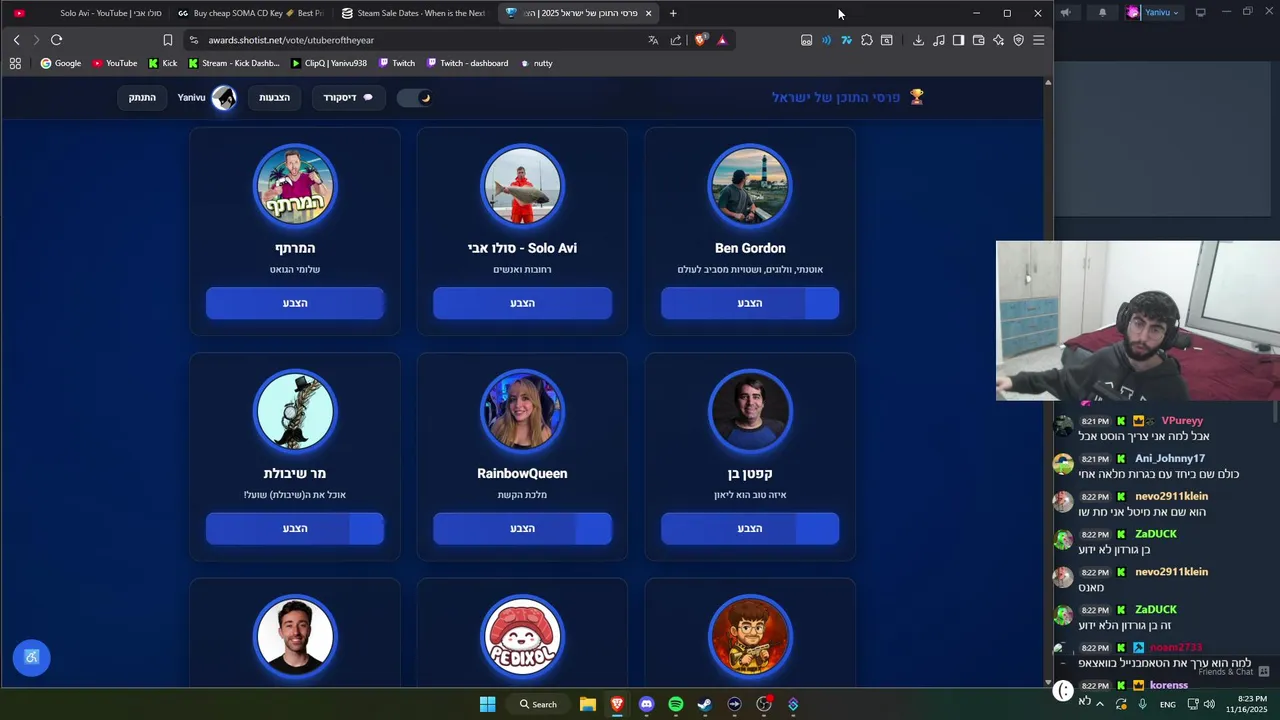Vote for RainbowQueen
The width and height of the screenshot is (1280, 720).
click(522, 528)
